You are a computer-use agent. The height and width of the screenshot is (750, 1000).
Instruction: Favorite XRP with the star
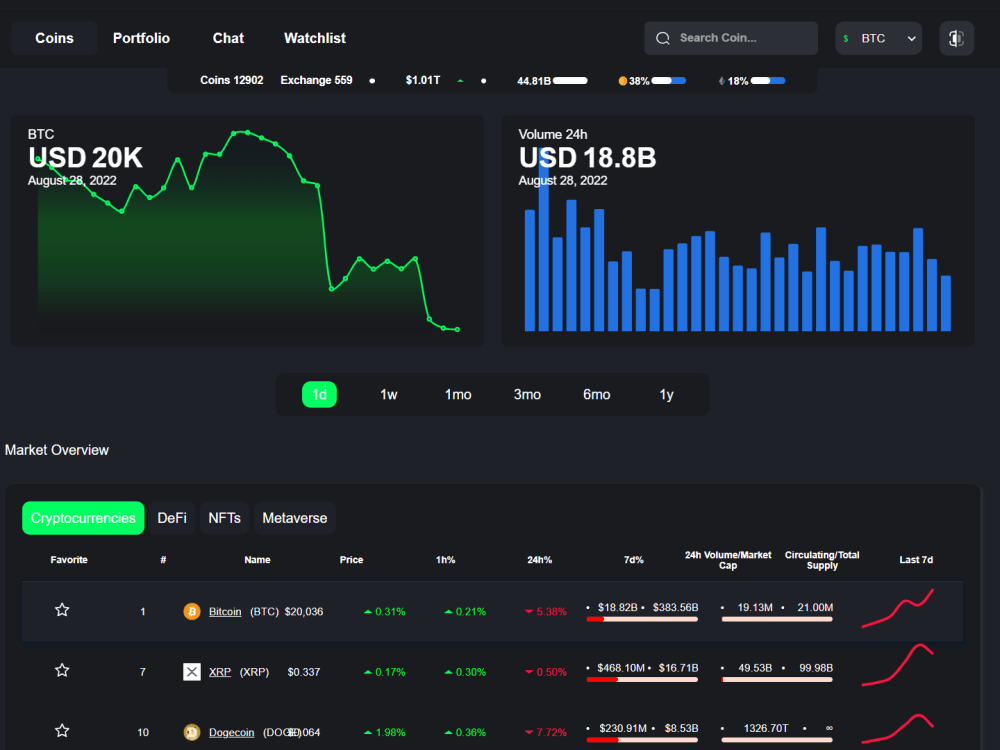coord(62,670)
